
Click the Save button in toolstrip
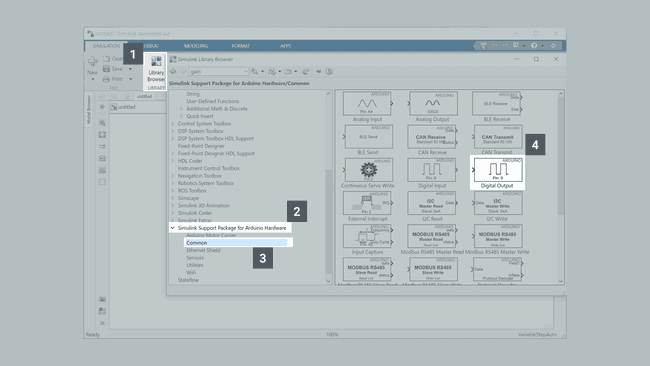(113, 69)
